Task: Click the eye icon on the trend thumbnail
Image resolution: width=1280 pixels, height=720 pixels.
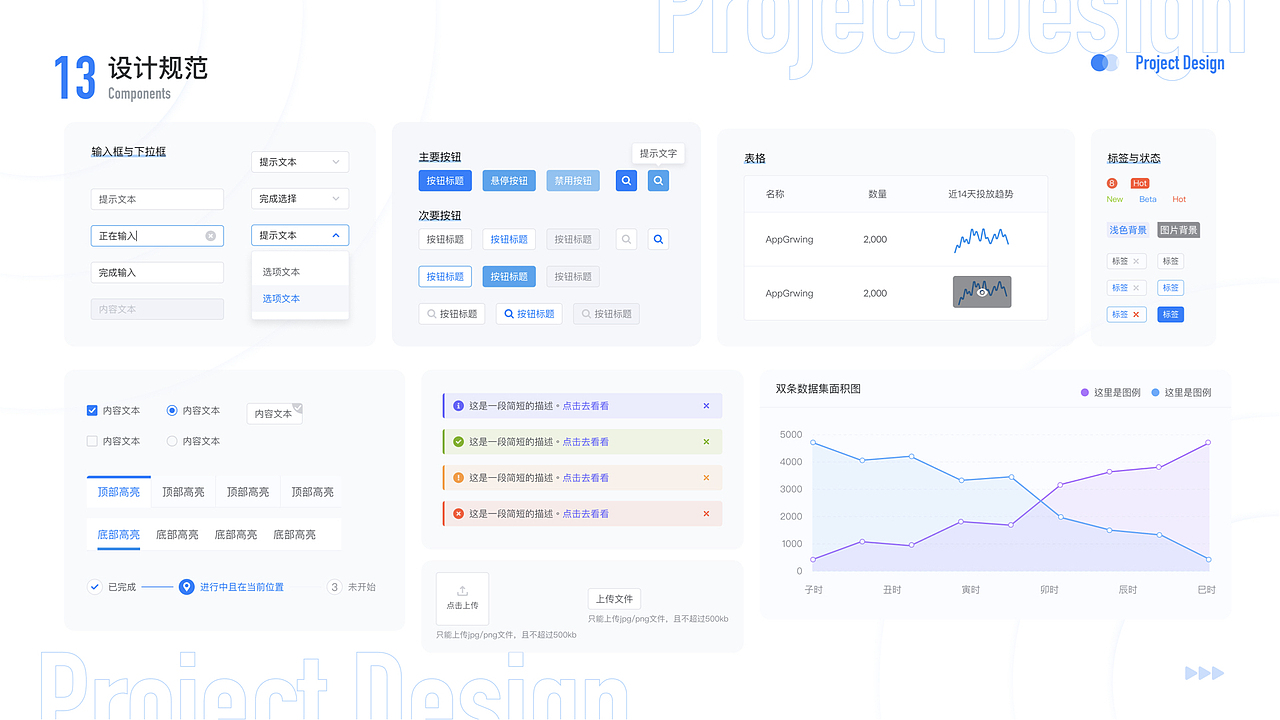Action: 982,292
